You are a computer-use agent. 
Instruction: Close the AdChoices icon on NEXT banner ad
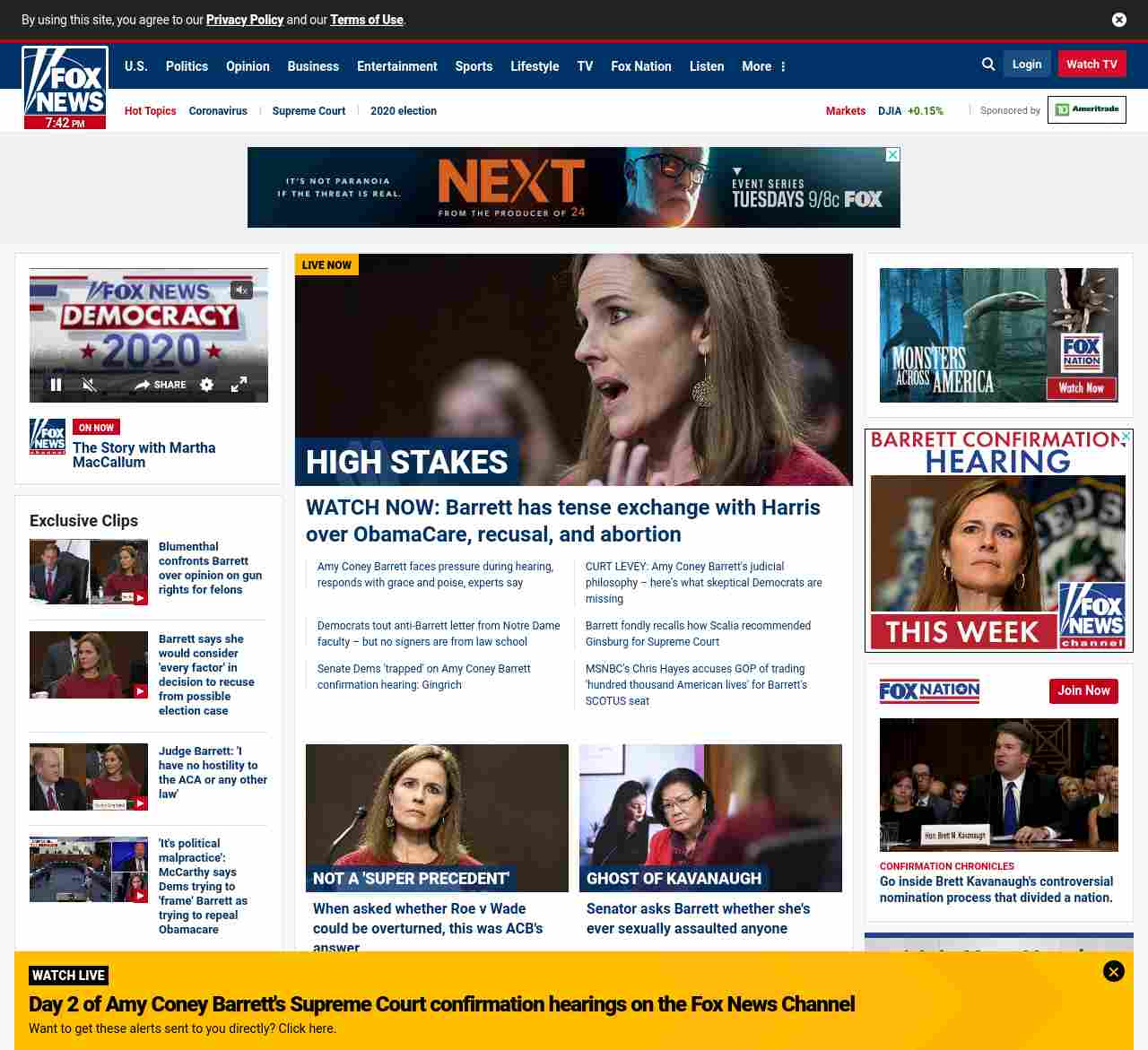coord(892,155)
